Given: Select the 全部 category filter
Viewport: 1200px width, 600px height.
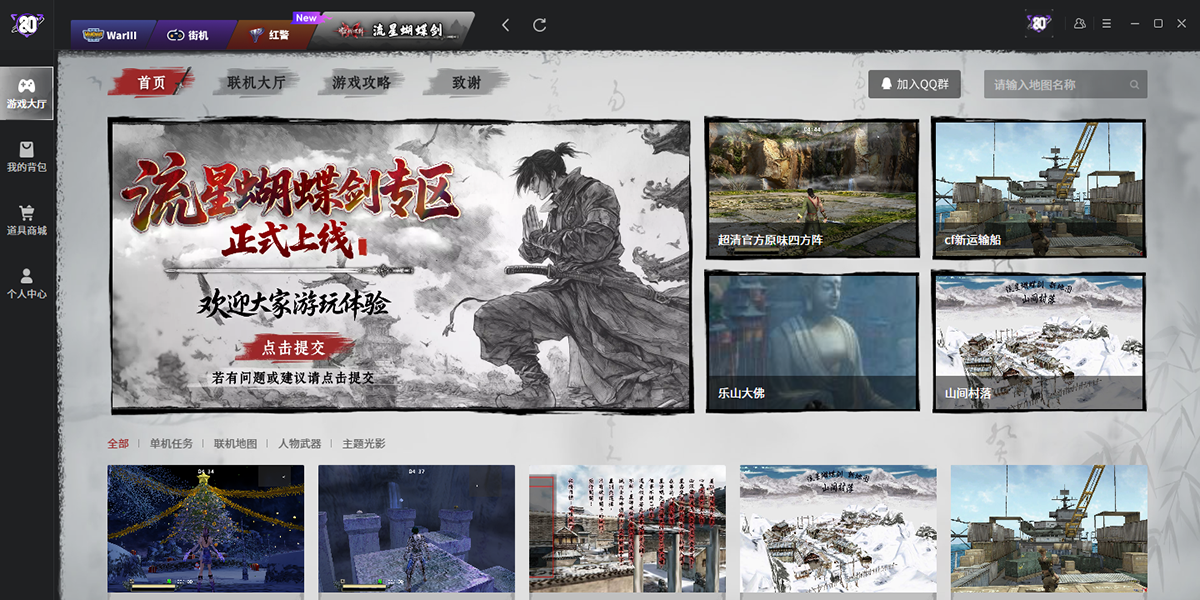Looking at the screenshot, I should pyautogui.click(x=118, y=444).
